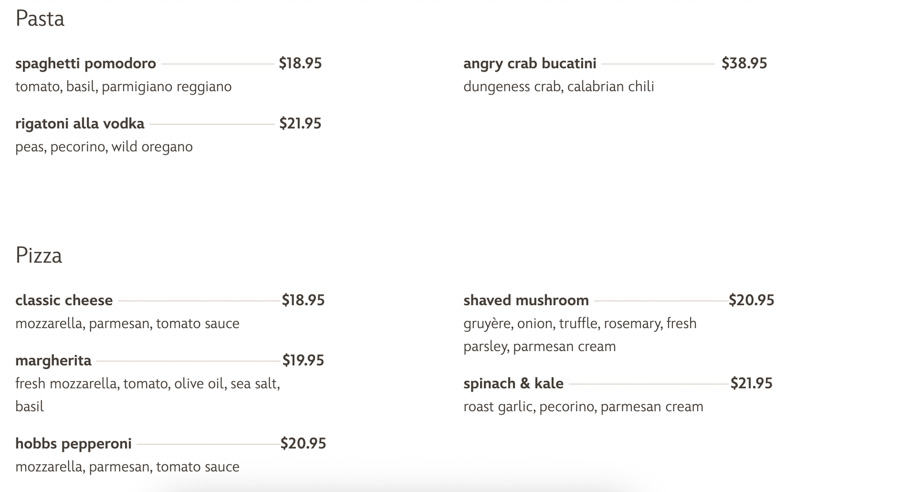Select the rigatoni alla vodka dish name
The image size is (900, 492).
click(80, 123)
